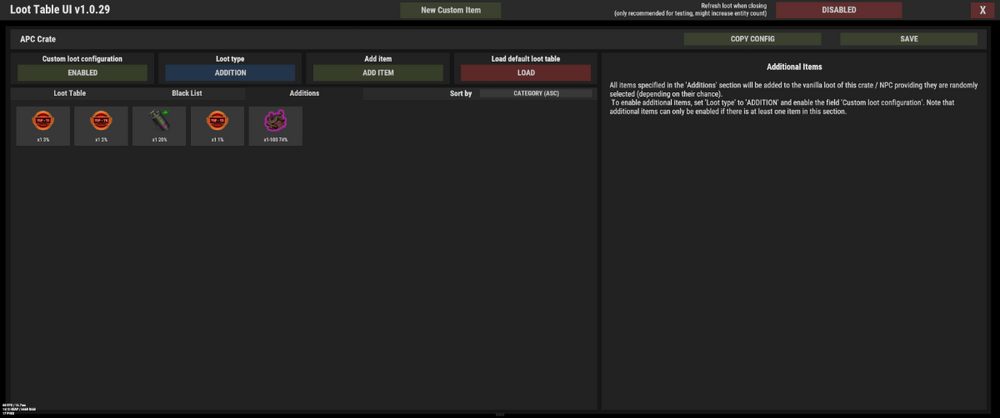
Task: Click the ADD ITEM button
Action: tap(378, 73)
